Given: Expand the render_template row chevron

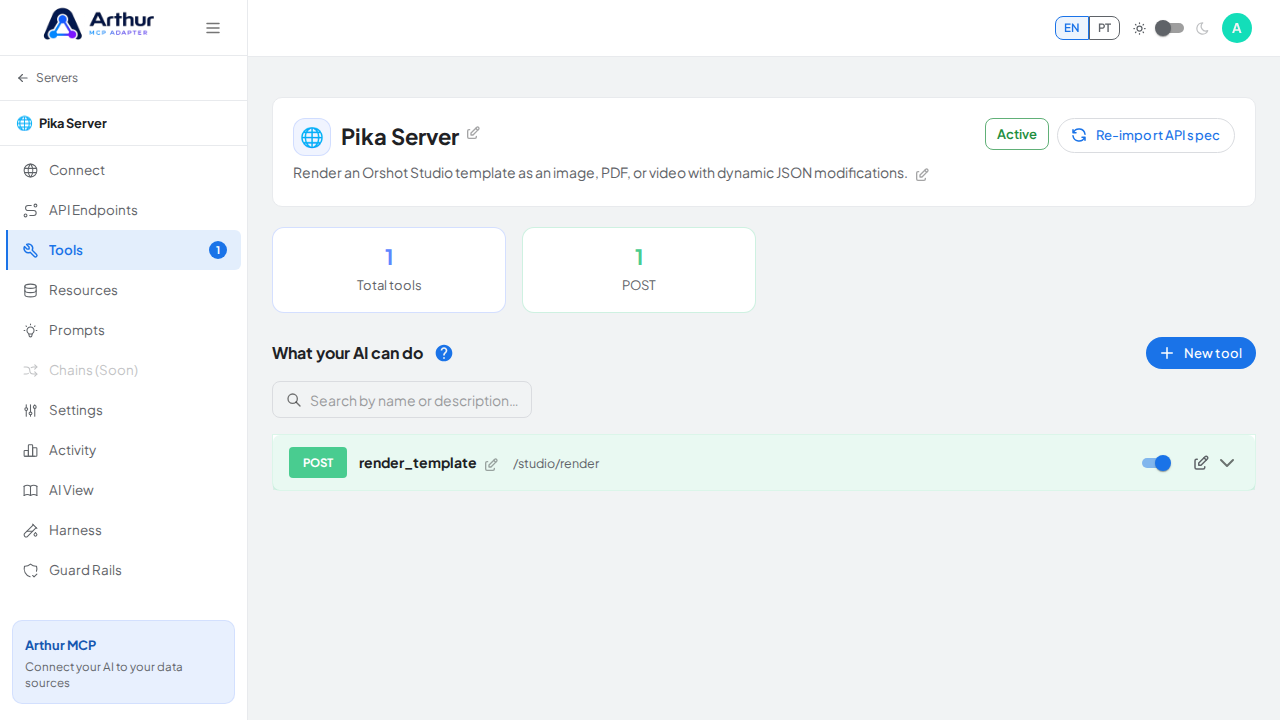Looking at the screenshot, I should [1227, 463].
